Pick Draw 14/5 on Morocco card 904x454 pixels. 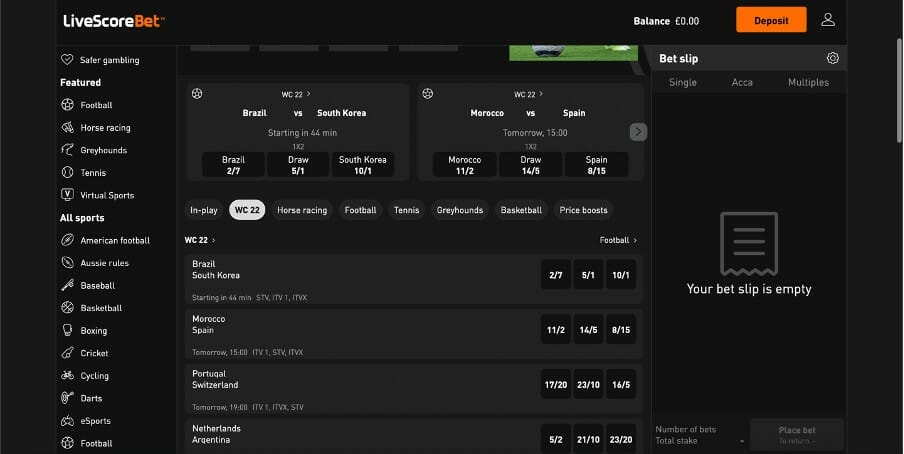click(530, 165)
